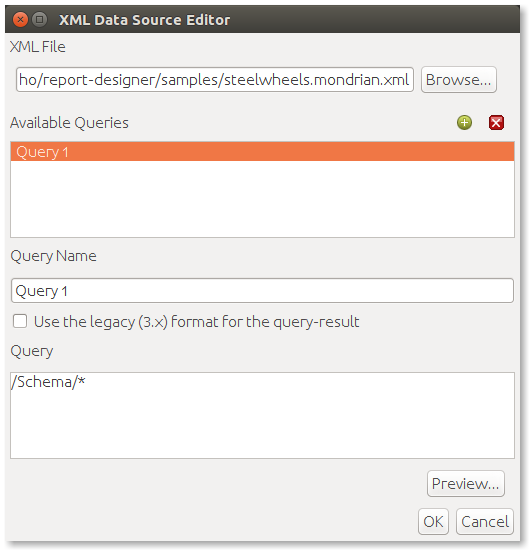The image size is (529, 550).
Task: Click empty space in Available Queries list
Action: click(x=262, y=199)
